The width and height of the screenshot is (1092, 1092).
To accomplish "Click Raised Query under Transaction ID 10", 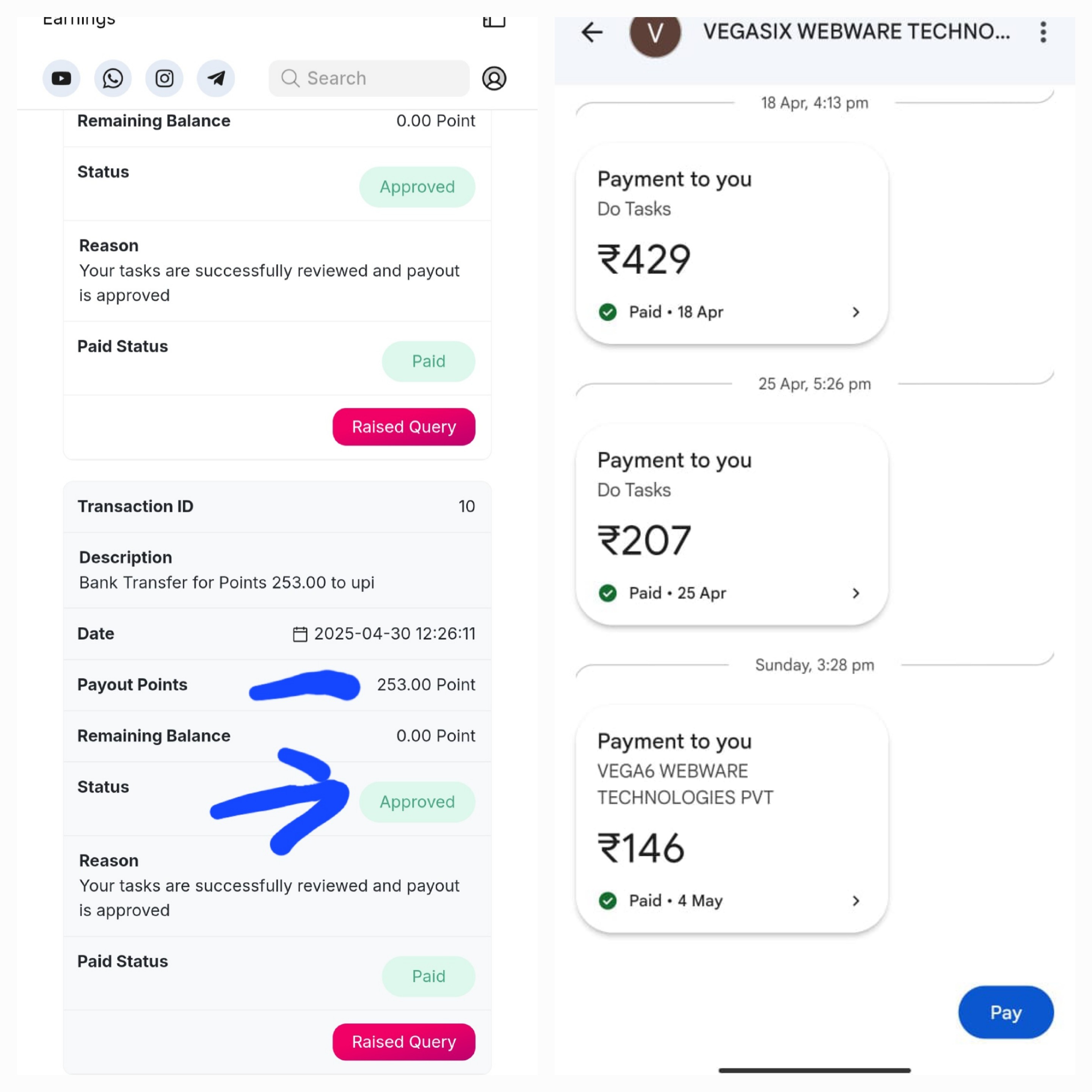I will coord(403,1041).
